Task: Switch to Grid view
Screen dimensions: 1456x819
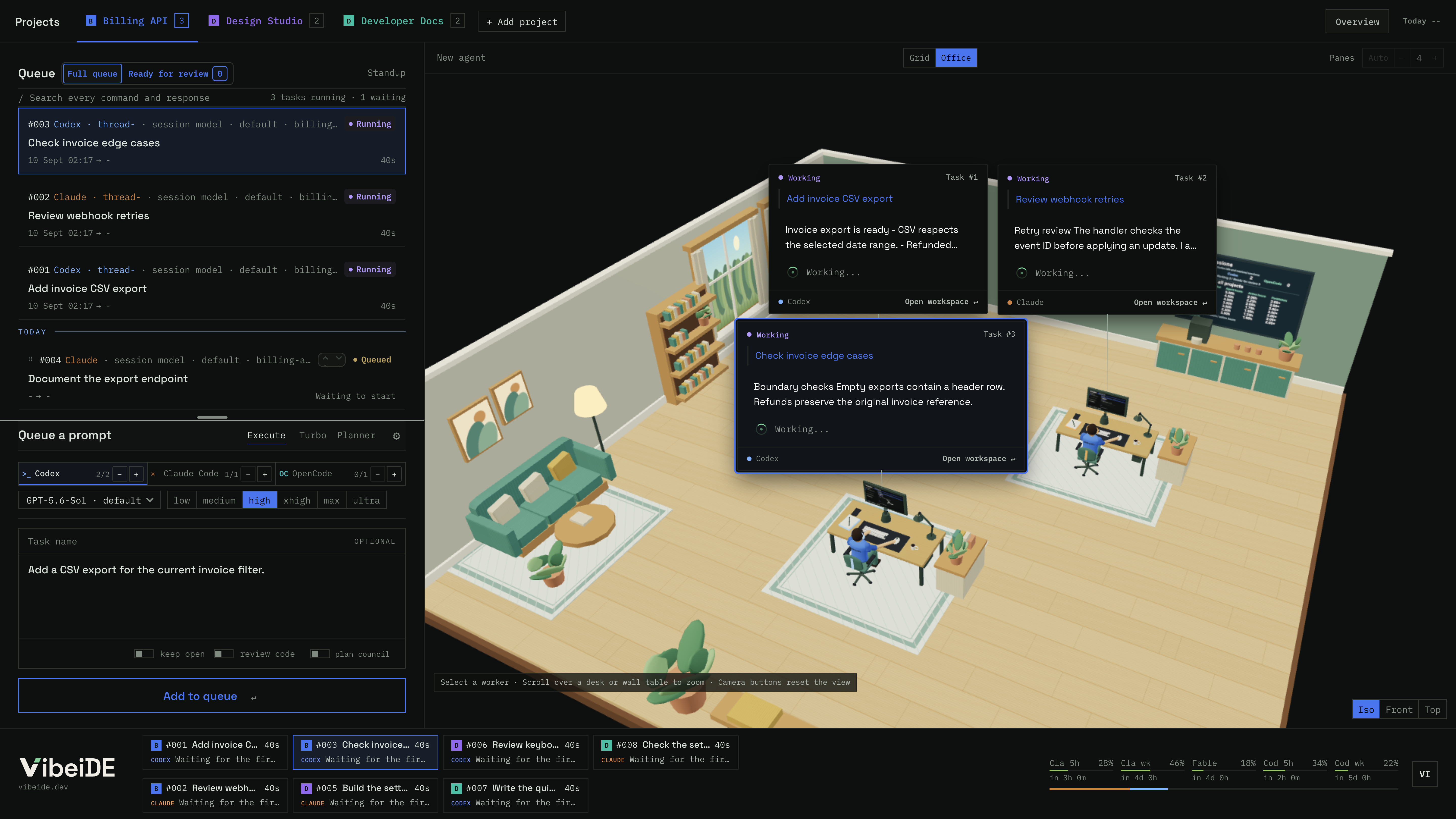Action: (919, 58)
